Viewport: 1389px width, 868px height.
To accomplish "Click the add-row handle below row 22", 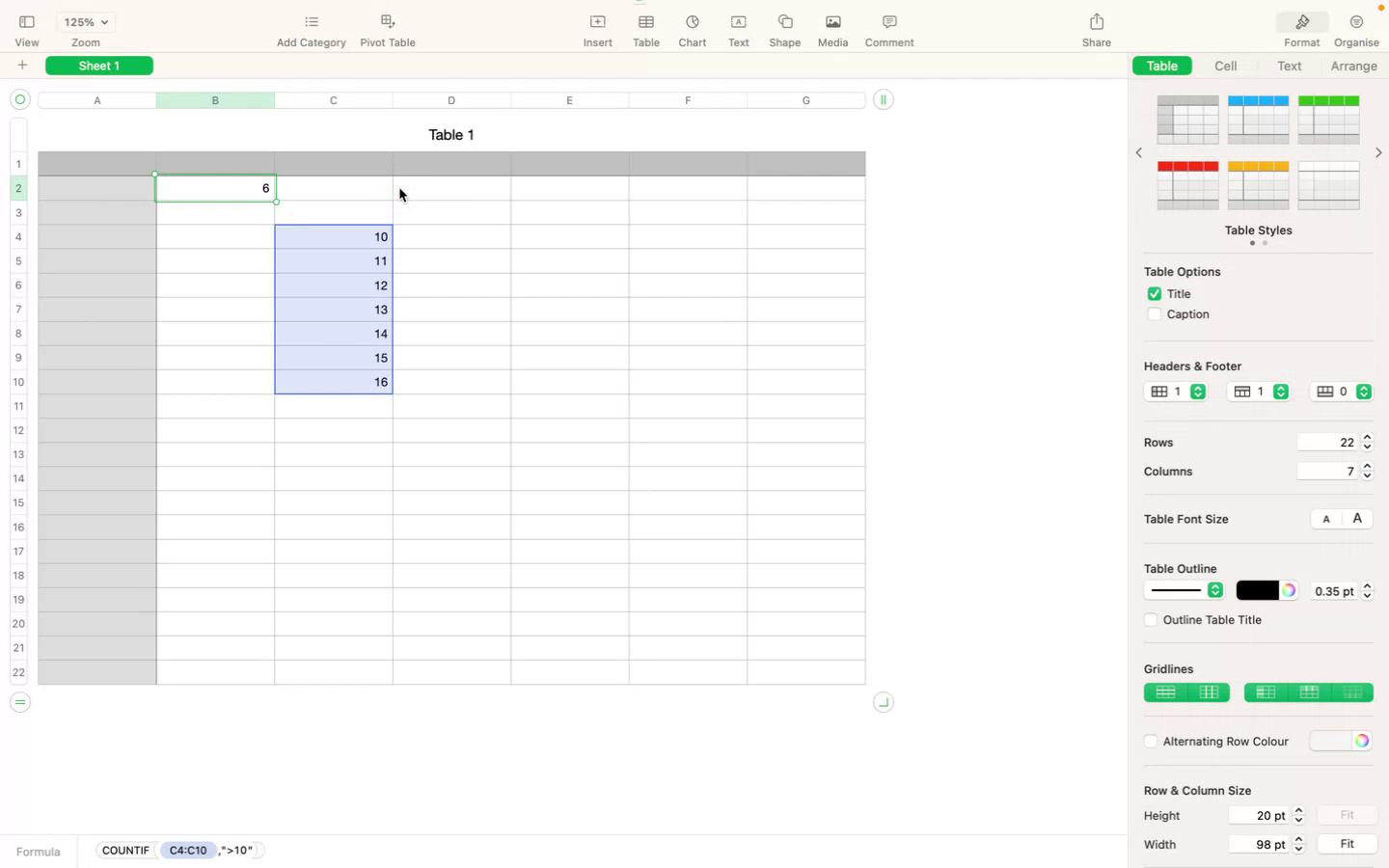I will click(x=20, y=702).
